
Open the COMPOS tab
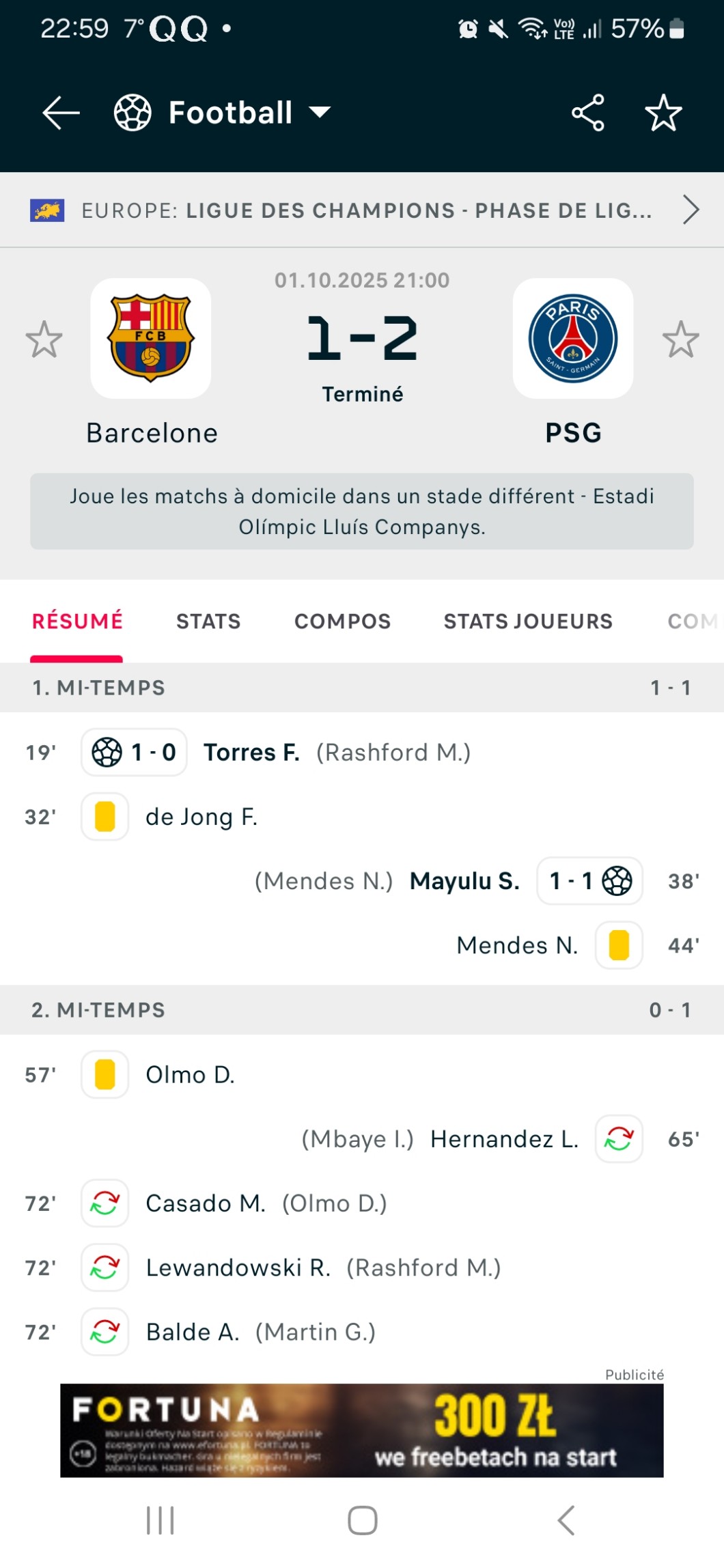pos(342,621)
